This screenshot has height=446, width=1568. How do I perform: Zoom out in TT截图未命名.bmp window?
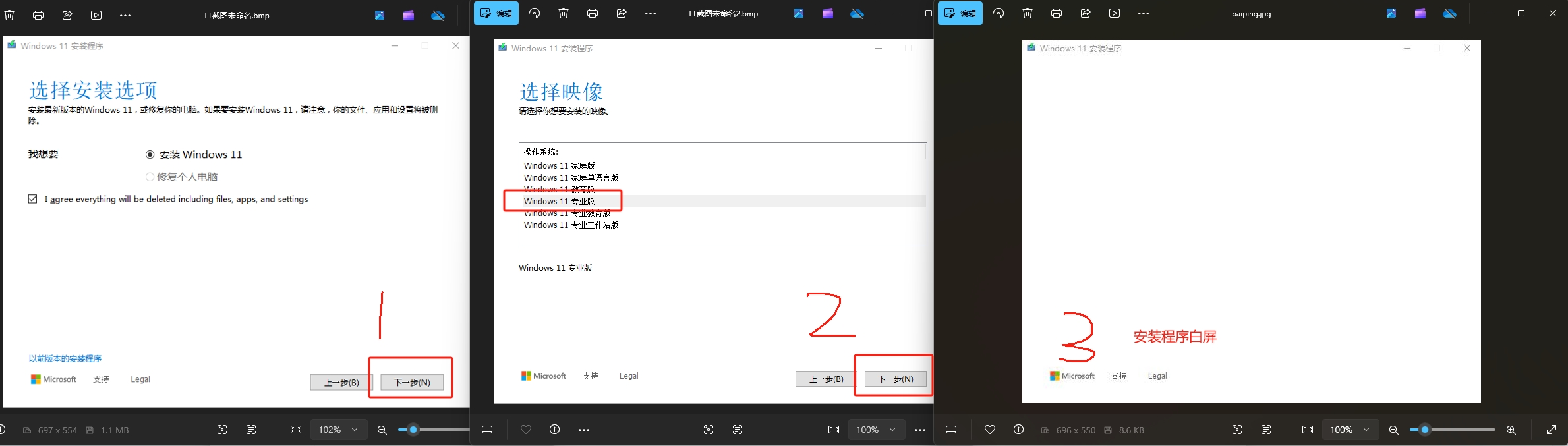(x=382, y=430)
